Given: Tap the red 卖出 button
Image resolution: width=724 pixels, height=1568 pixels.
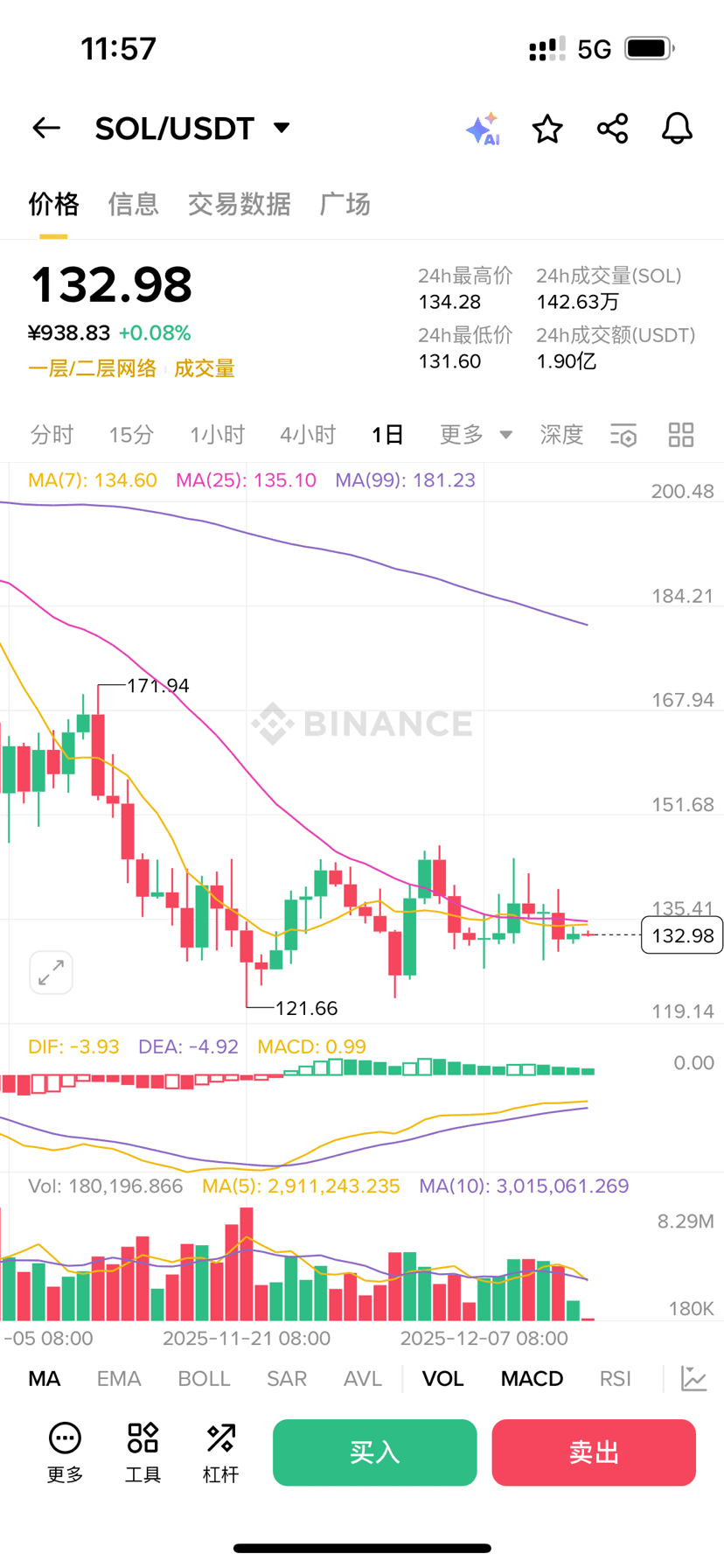Looking at the screenshot, I should tap(594, 1452).
